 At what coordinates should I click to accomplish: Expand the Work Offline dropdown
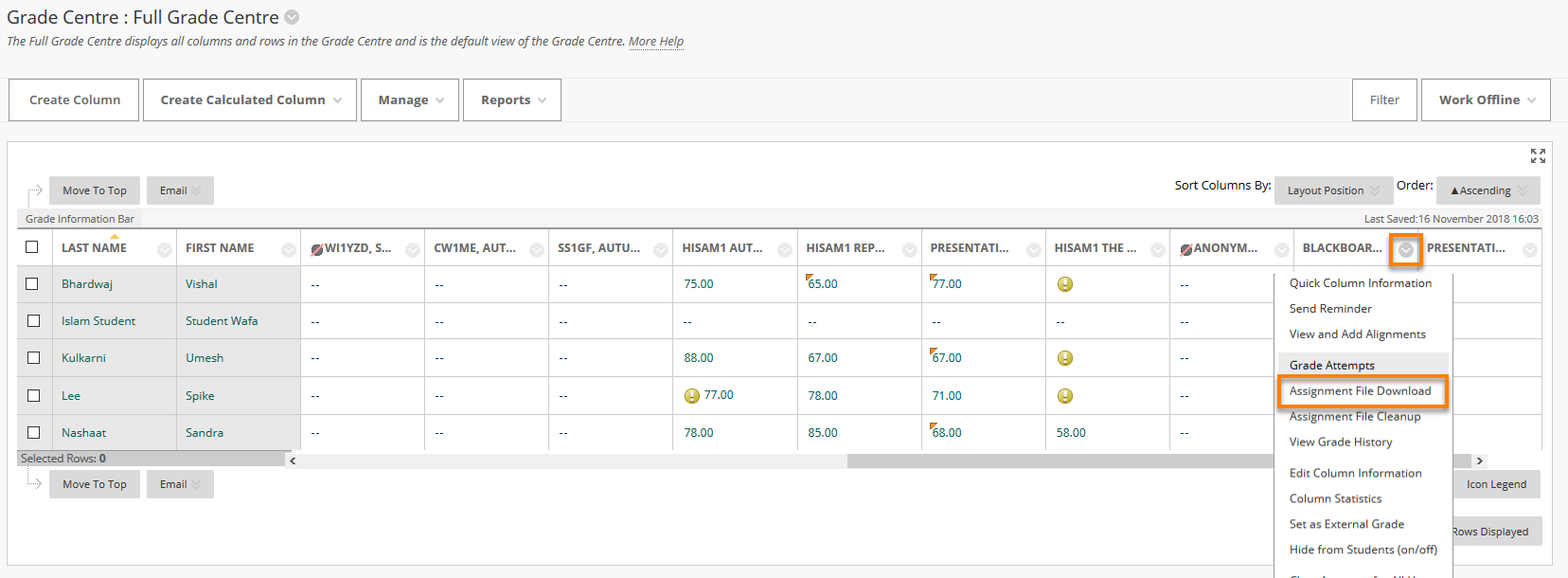pyautogui.click(x=1486, y=99)
